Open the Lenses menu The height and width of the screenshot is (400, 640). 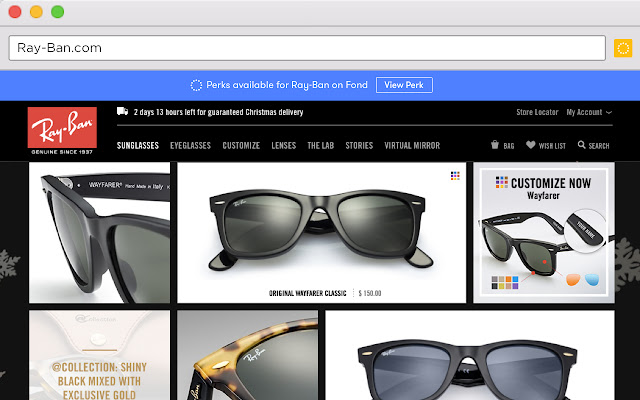[x=284, y=145]
